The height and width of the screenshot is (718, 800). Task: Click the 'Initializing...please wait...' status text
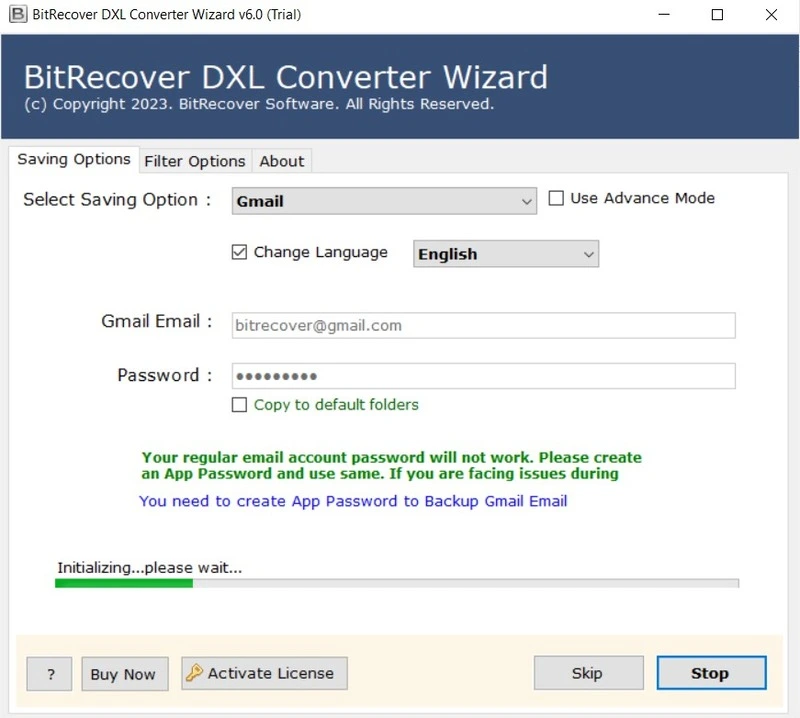click(x=149, y=567)
